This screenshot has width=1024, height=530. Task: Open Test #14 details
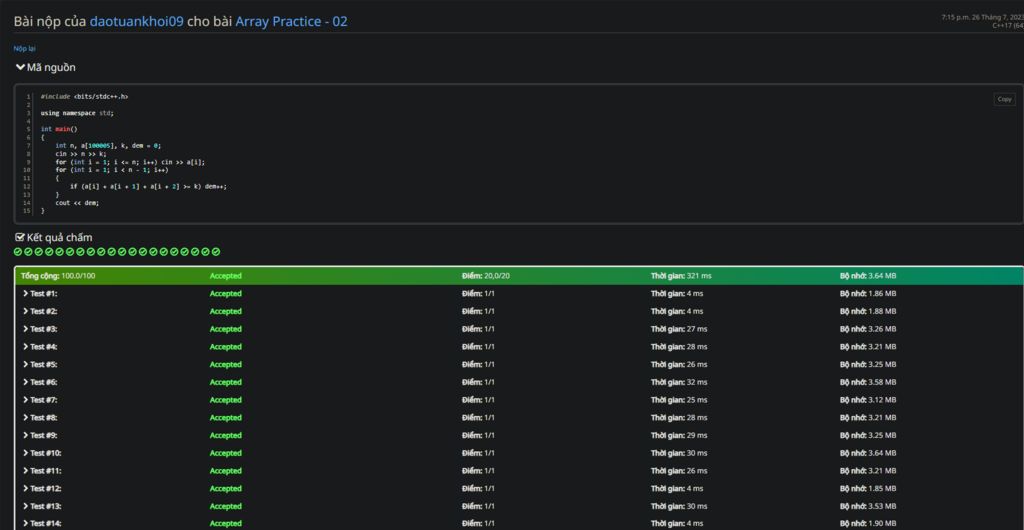click(x=46, y=523)
